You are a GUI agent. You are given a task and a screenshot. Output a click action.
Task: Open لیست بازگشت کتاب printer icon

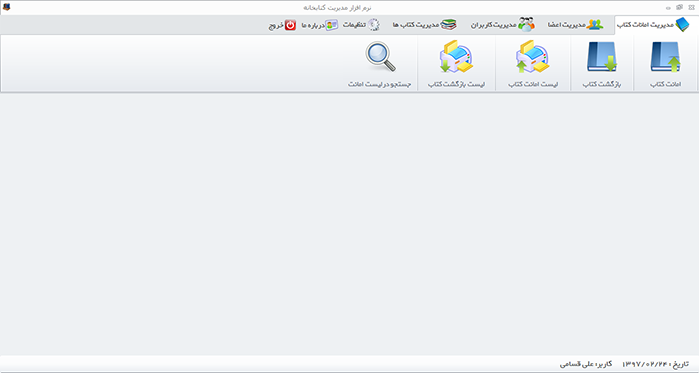(456, 57)
